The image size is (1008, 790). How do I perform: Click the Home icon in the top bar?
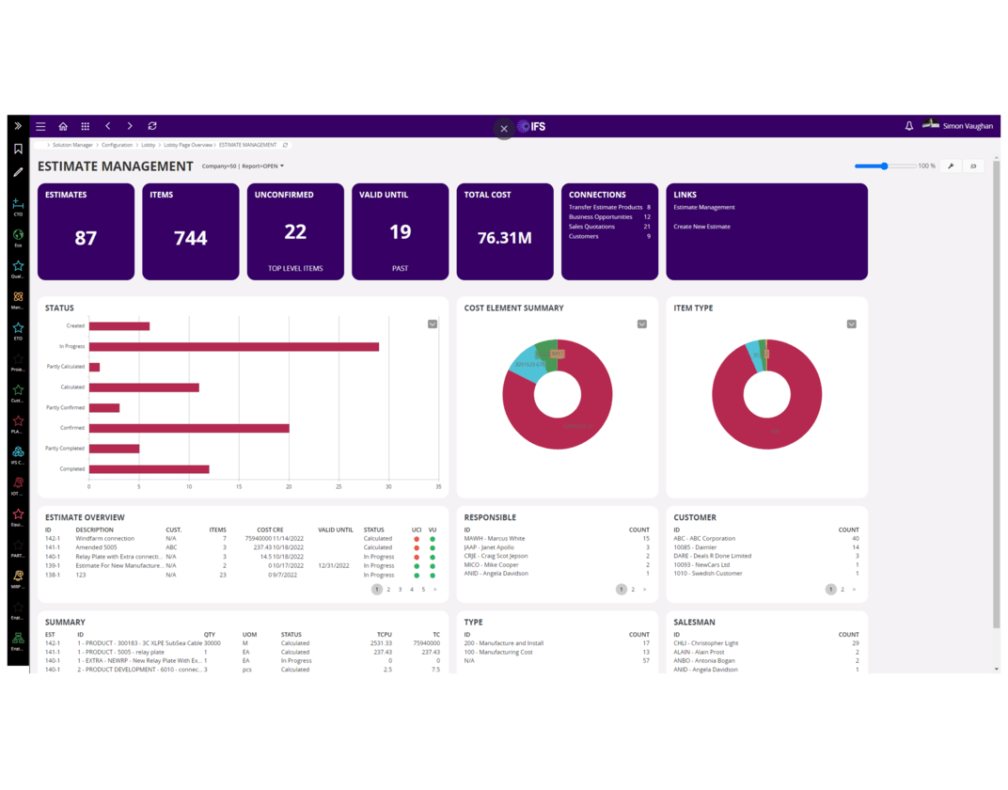(x=62, y=126)
